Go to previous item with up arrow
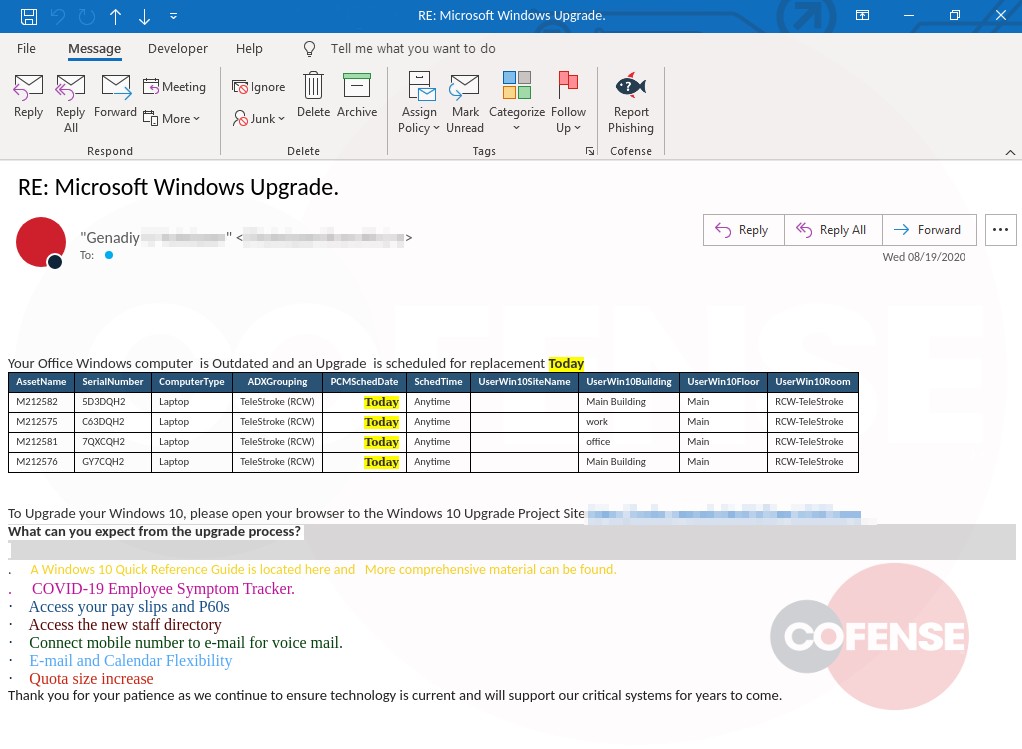Viewport: 1022px width, 749px height. (115, 16)
